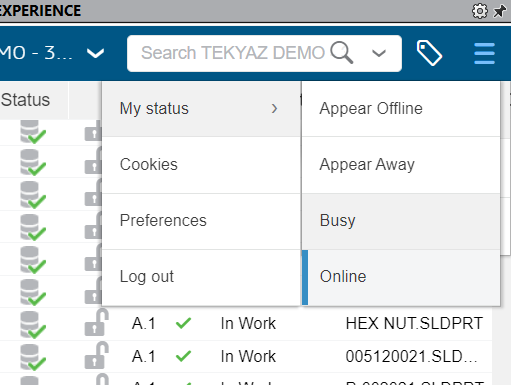This screenshot has width=511, height=385.
Task: Click the My status arrow chevron
Action: click(x=274, y=108)
